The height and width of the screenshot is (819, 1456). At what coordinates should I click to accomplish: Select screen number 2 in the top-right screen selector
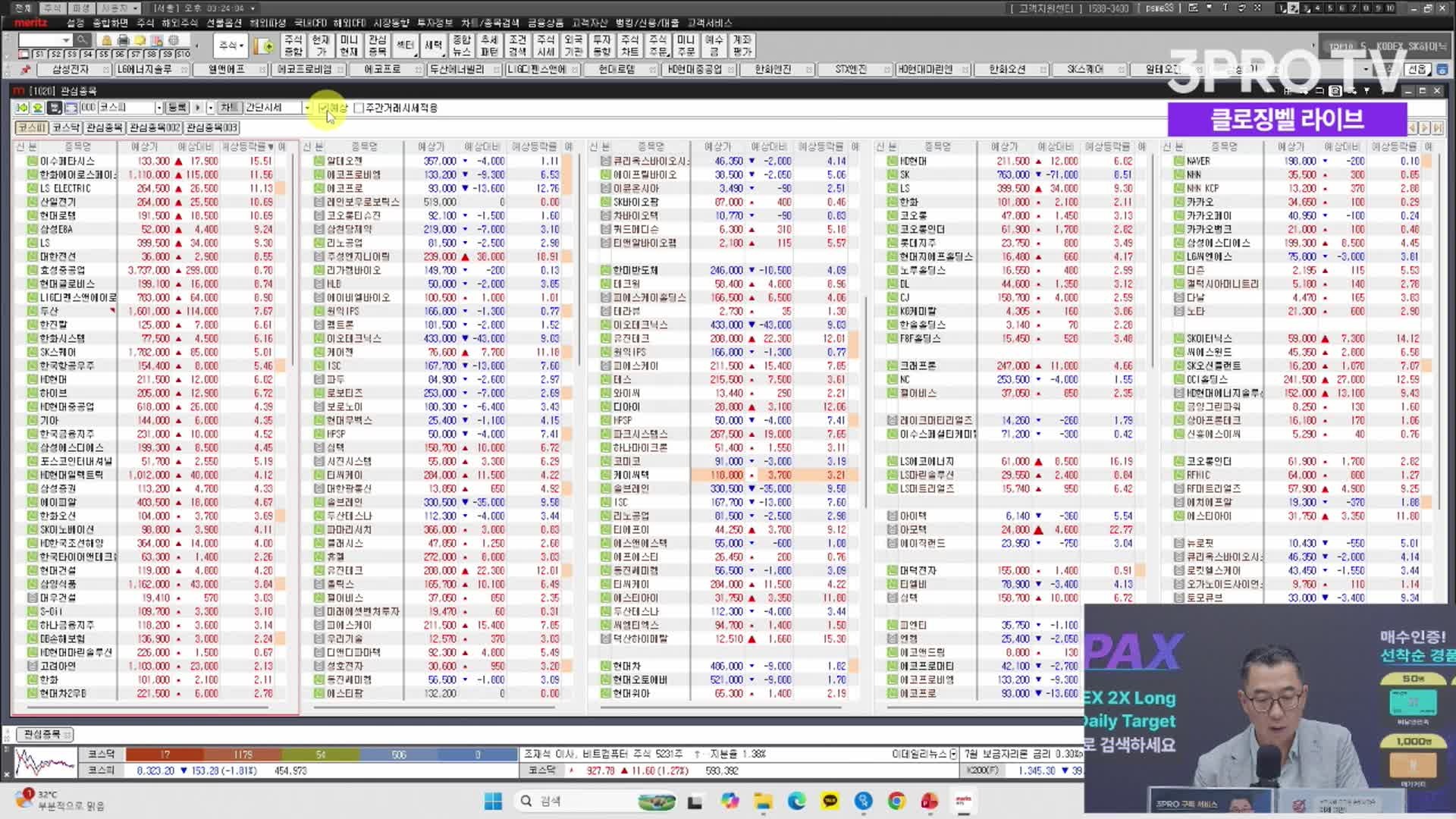(x=1294, y=8)
